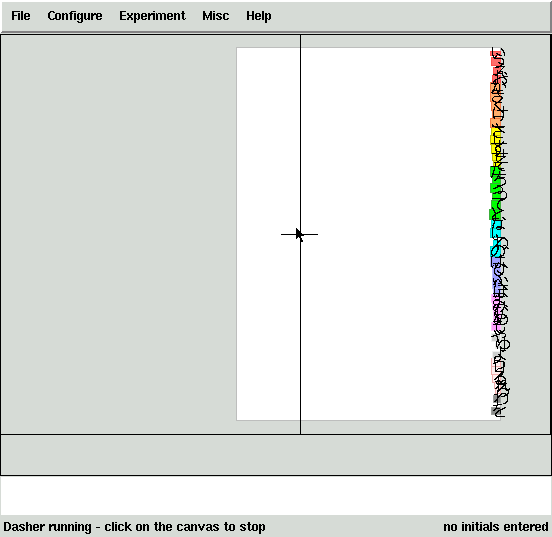Open the Misc menu
The image size is (552, 537).
click(x=215, y=16)
